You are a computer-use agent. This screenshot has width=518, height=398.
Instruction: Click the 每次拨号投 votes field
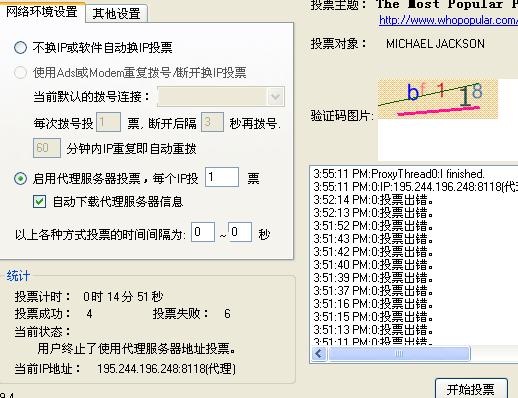click(108, 122)
